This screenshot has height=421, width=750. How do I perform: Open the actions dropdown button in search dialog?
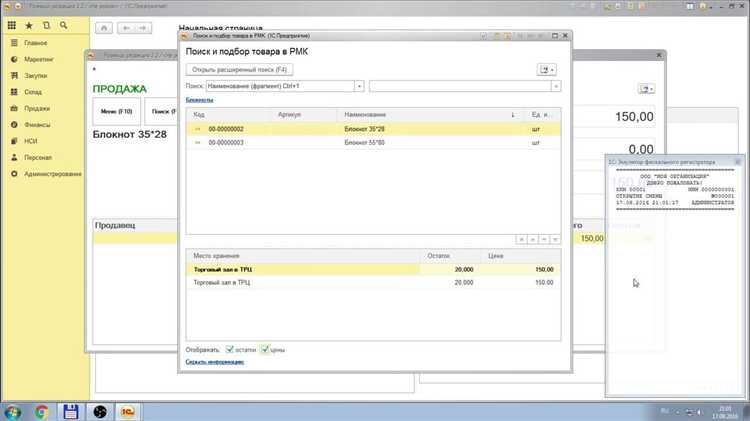547,70
